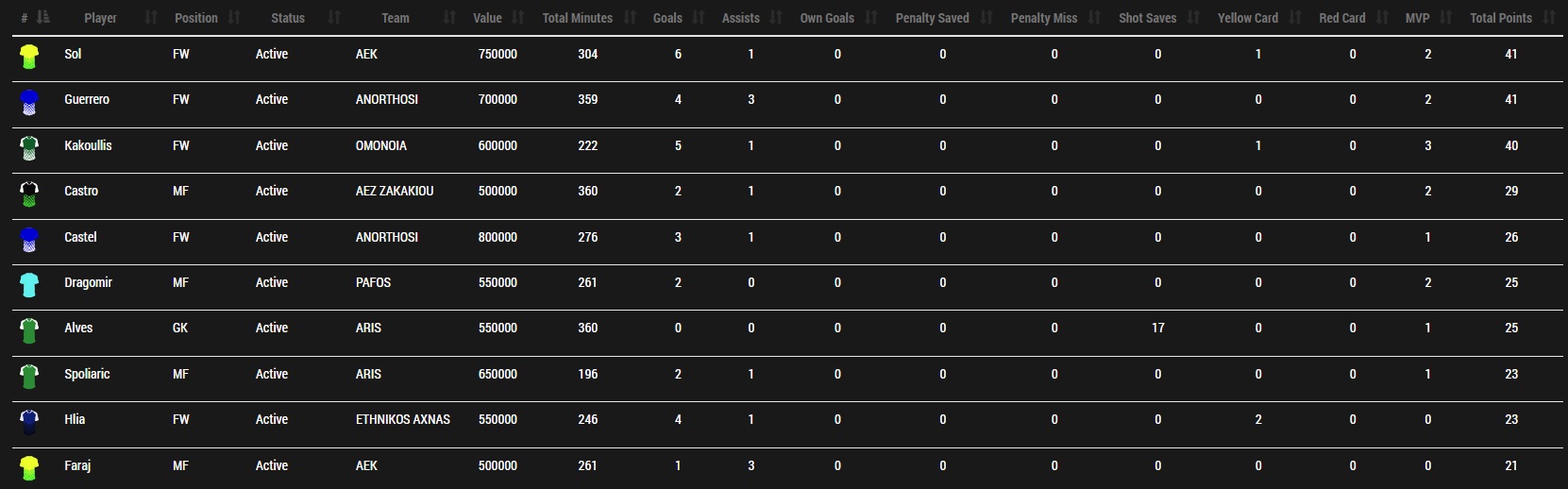Click the # column sort icon

pos(42,18)
